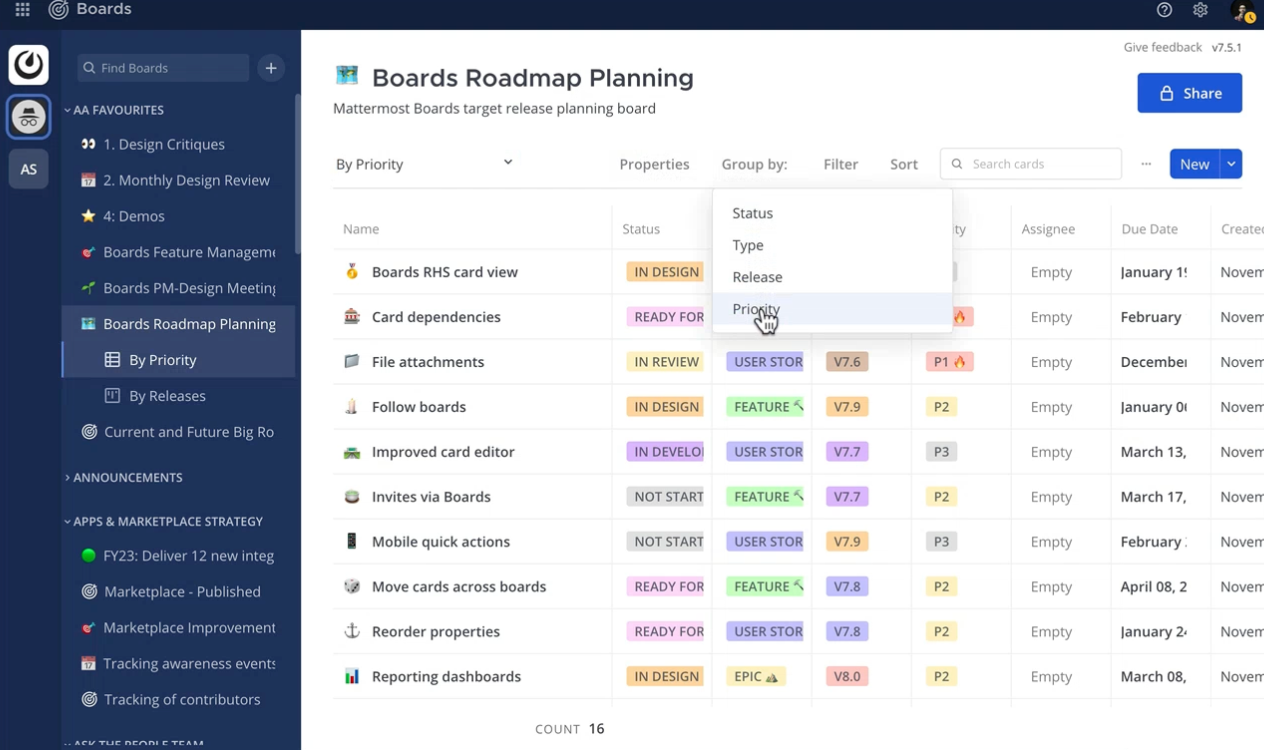Click the plus icon to add board

coord(270,68)
